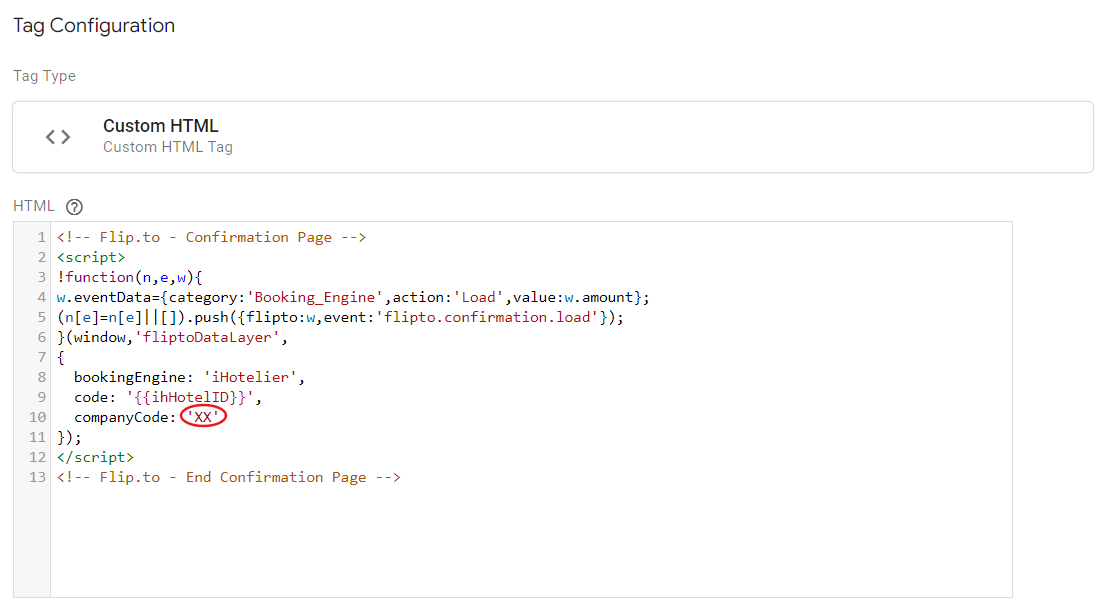The width and height of the screenshot is (1108, 612).
Task: Click the 'Flip.to - Confirmation Page' comment line
Action: click(x=211, y=237)
